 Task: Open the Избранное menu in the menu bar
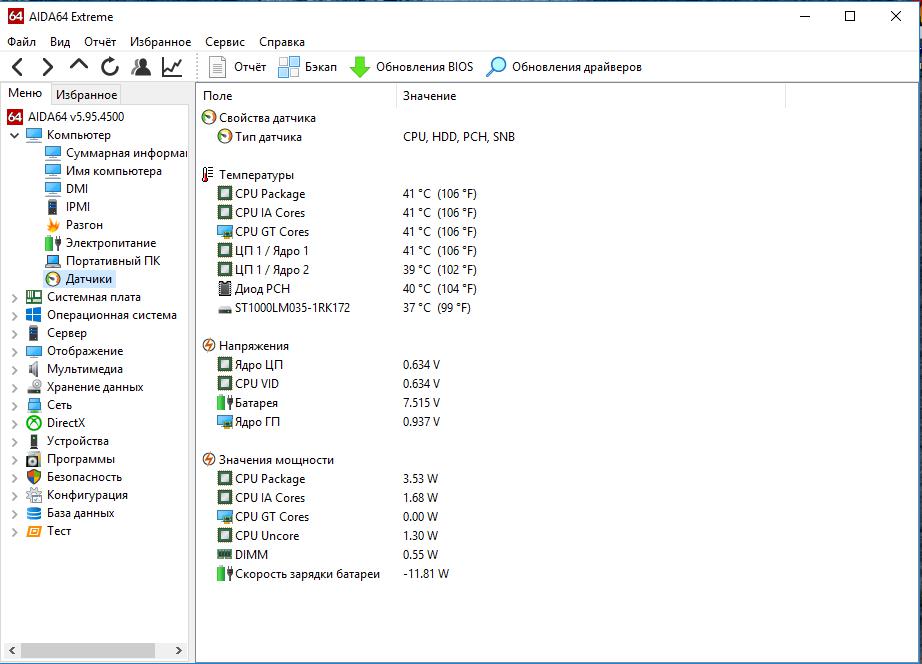161,42
